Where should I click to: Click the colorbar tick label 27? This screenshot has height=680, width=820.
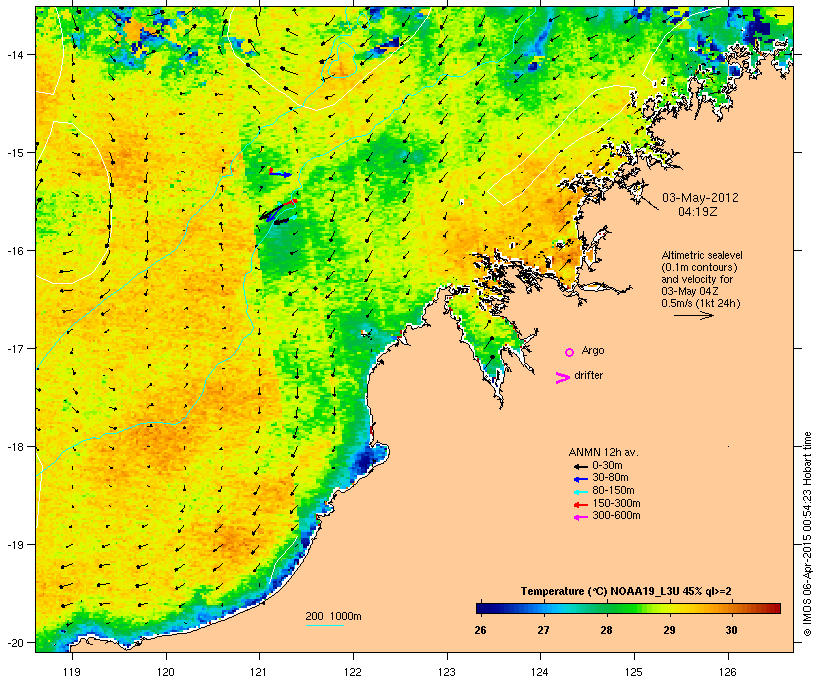click(x=543, y=630)
